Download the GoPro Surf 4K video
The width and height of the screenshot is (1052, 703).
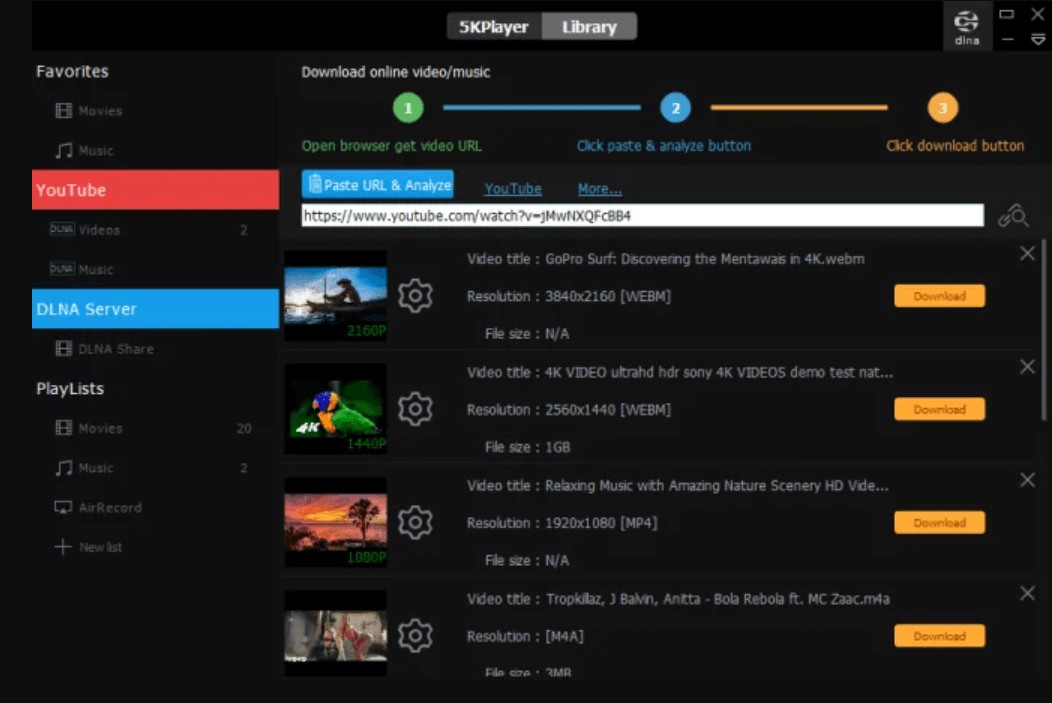[939, 296]
